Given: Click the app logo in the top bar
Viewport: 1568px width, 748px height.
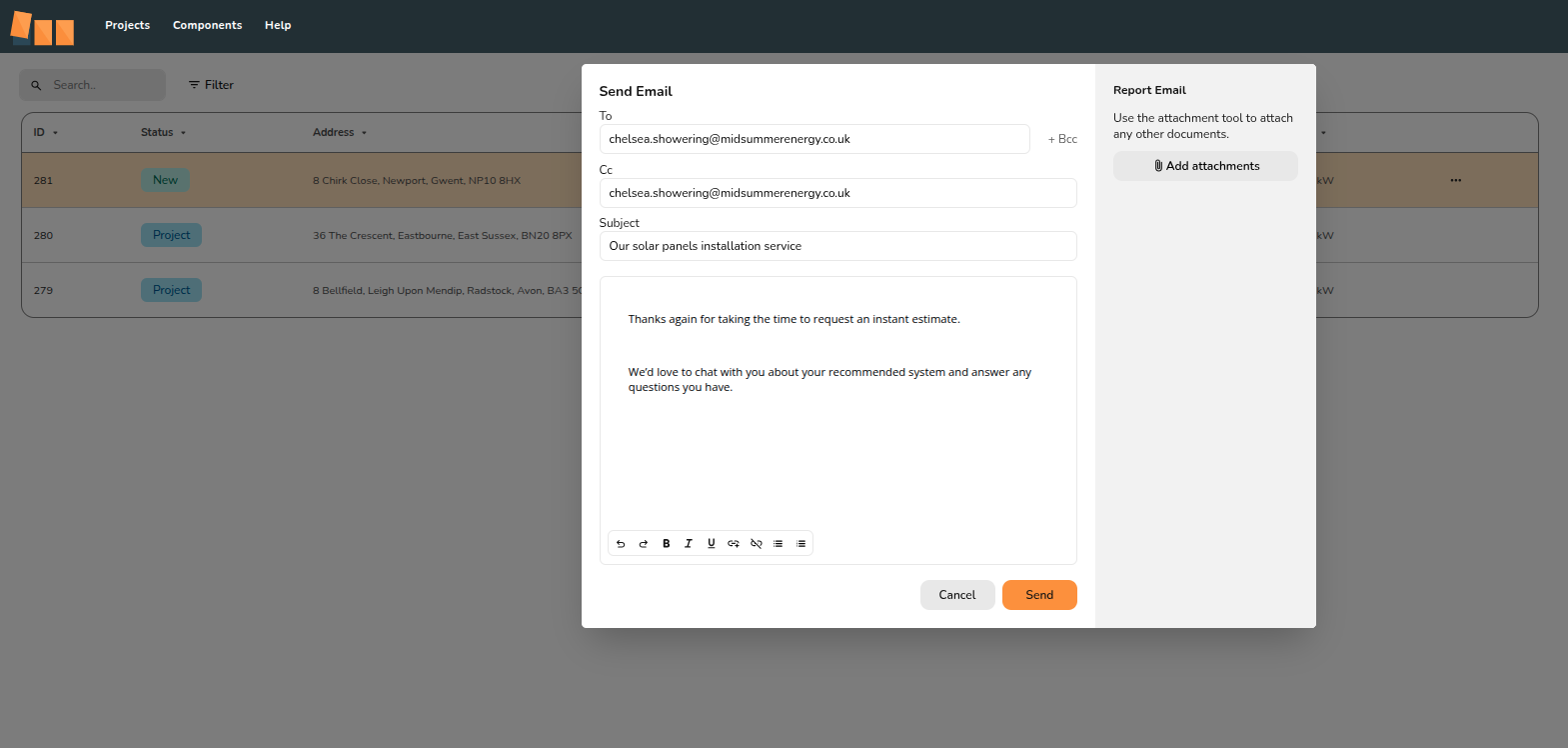Looking at the screenshot, I should 42,28.
